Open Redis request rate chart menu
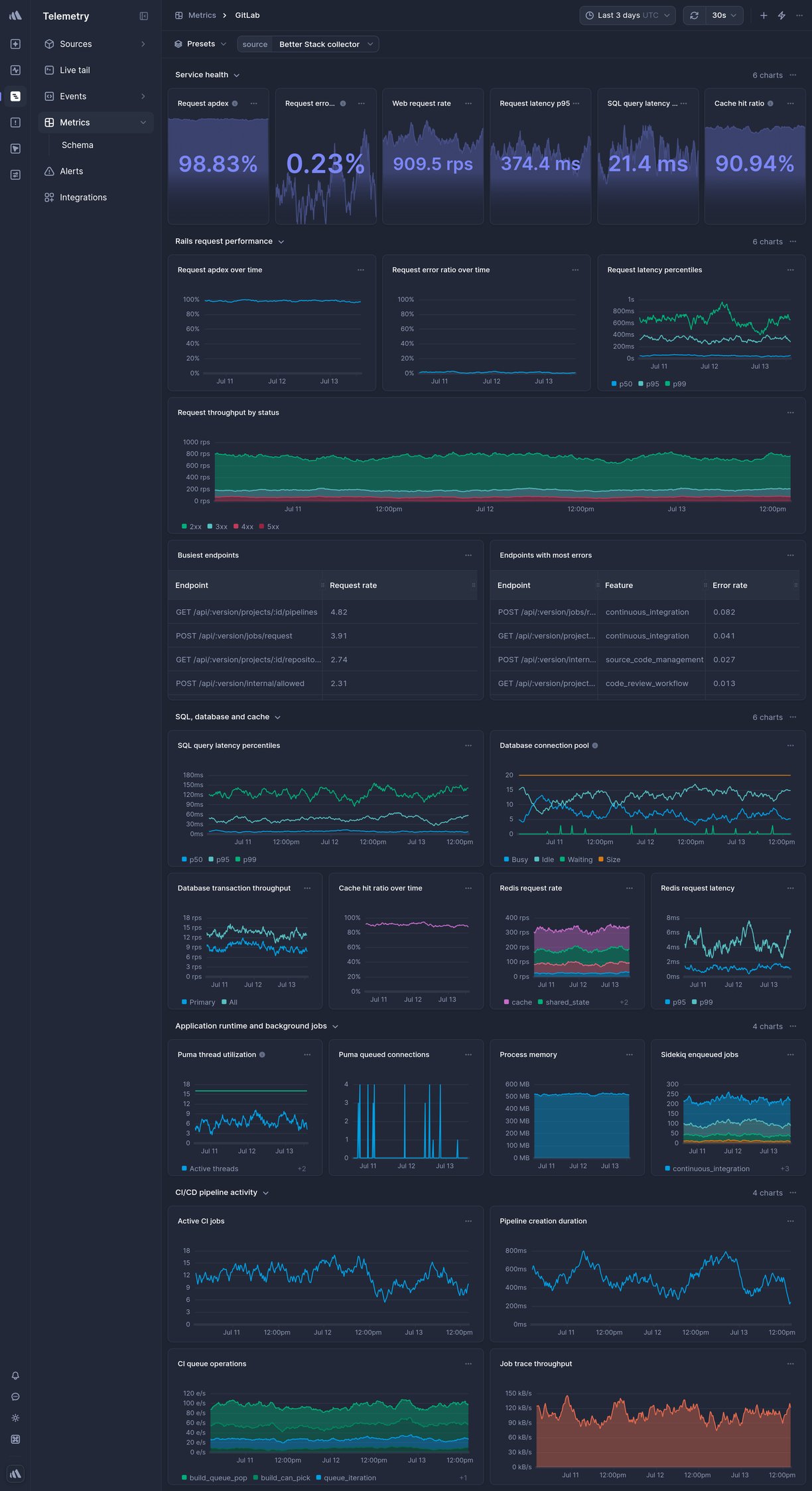This screenshot has width=812, height=1491. 629,888
